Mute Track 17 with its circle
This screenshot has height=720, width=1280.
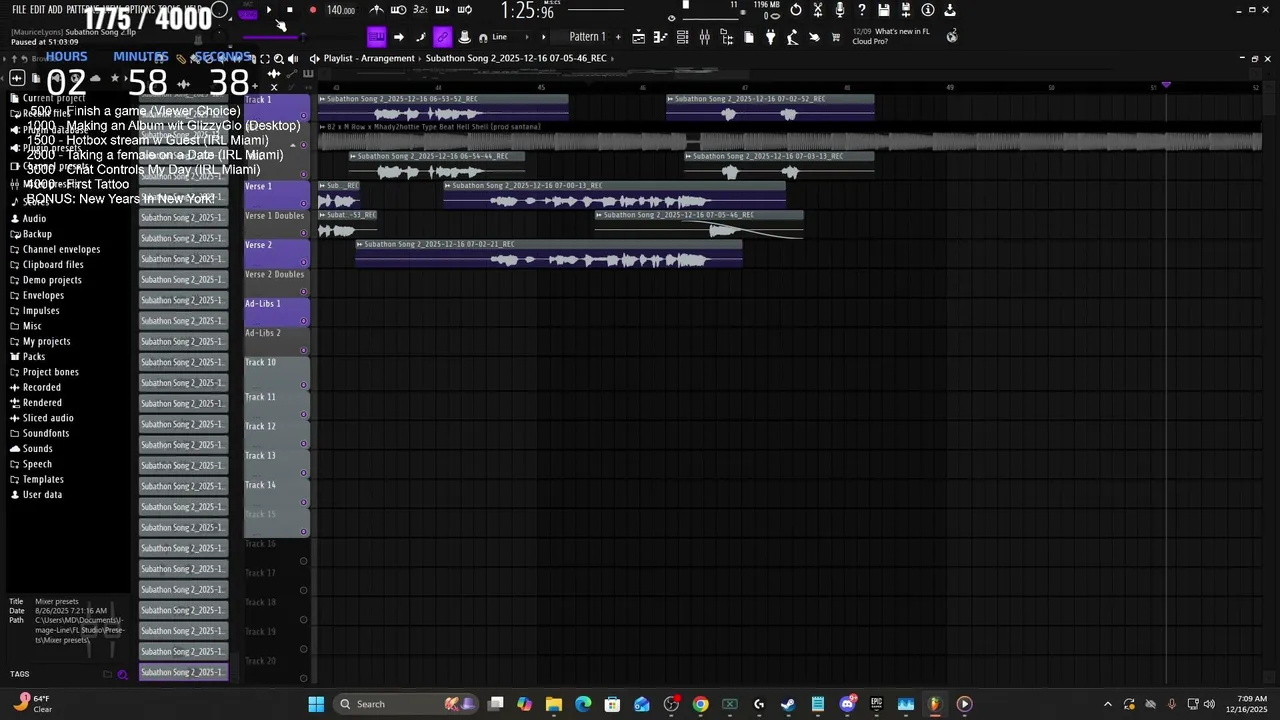pyautogui.click(x=303, y=590)
